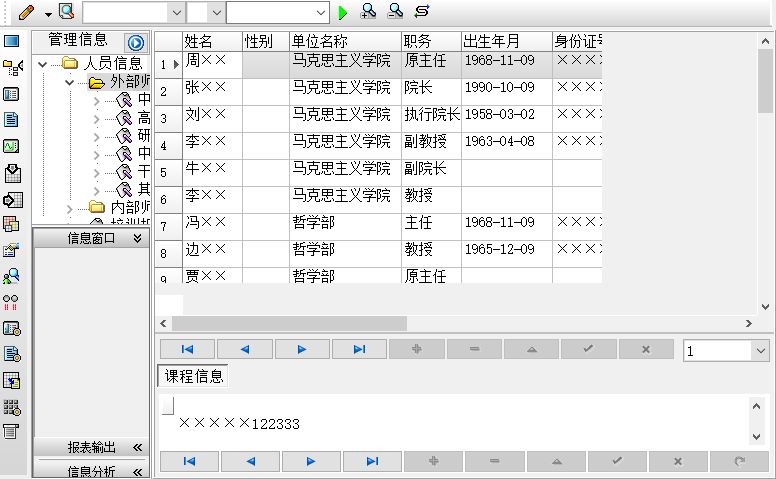This screenshot has width=776, height=479.
Task: Click the second binoculars find-next icon
Action: point(395,11)
